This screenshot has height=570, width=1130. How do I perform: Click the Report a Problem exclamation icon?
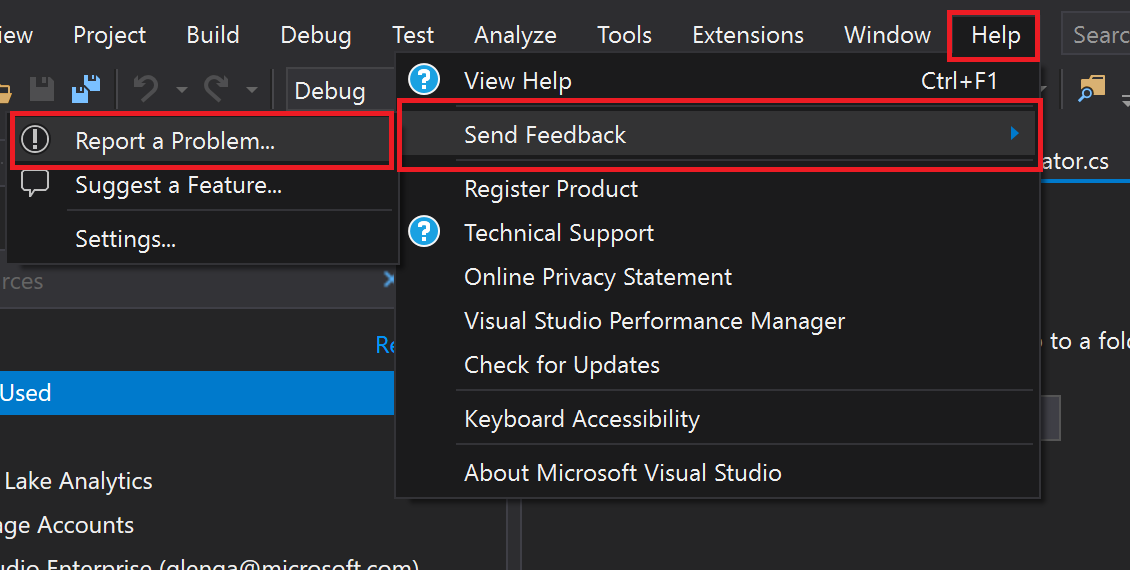pos(35,139)
